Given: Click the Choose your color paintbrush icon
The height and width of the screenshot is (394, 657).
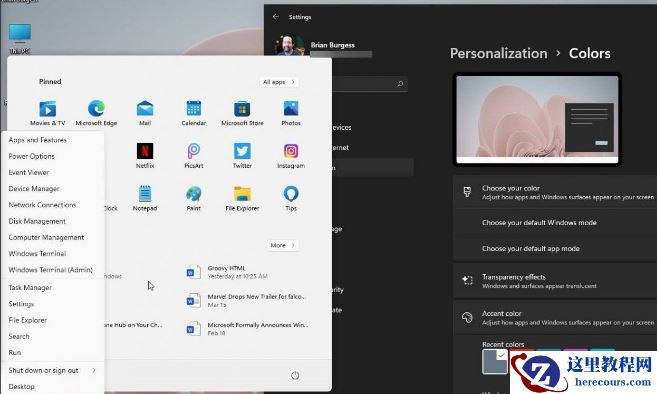Looking at the screenshot, I should [x=467, y=192].
